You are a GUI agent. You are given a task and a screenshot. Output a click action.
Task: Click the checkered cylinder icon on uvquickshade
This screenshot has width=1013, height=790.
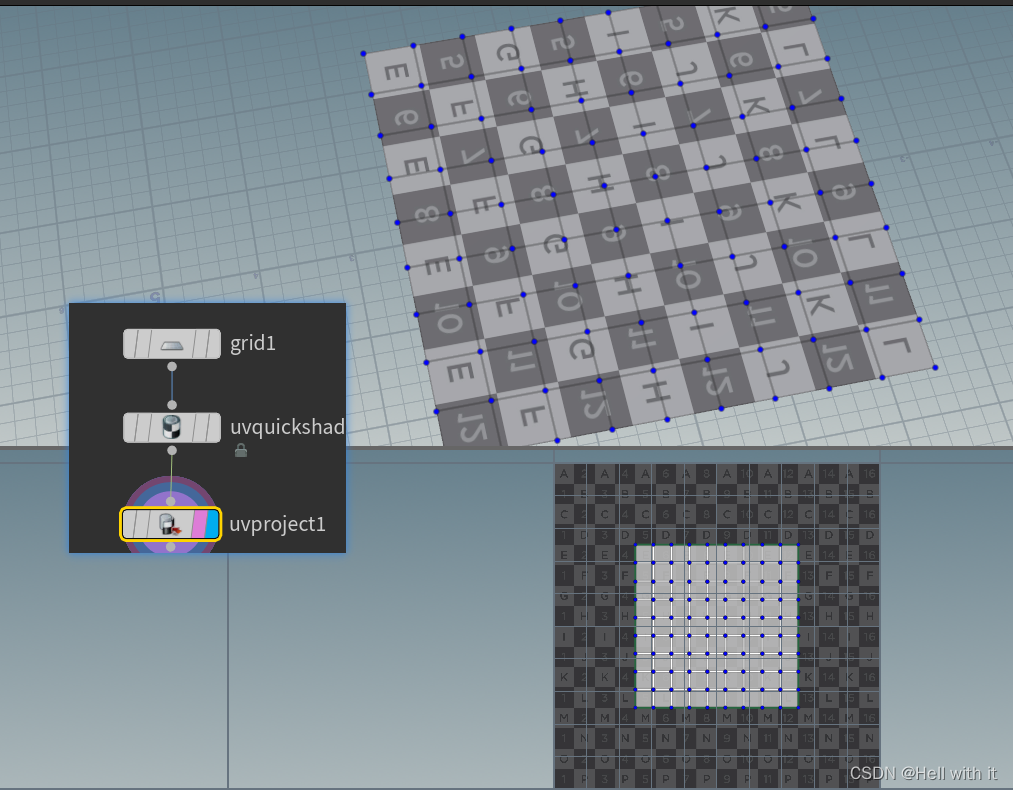tap(173, 427)
